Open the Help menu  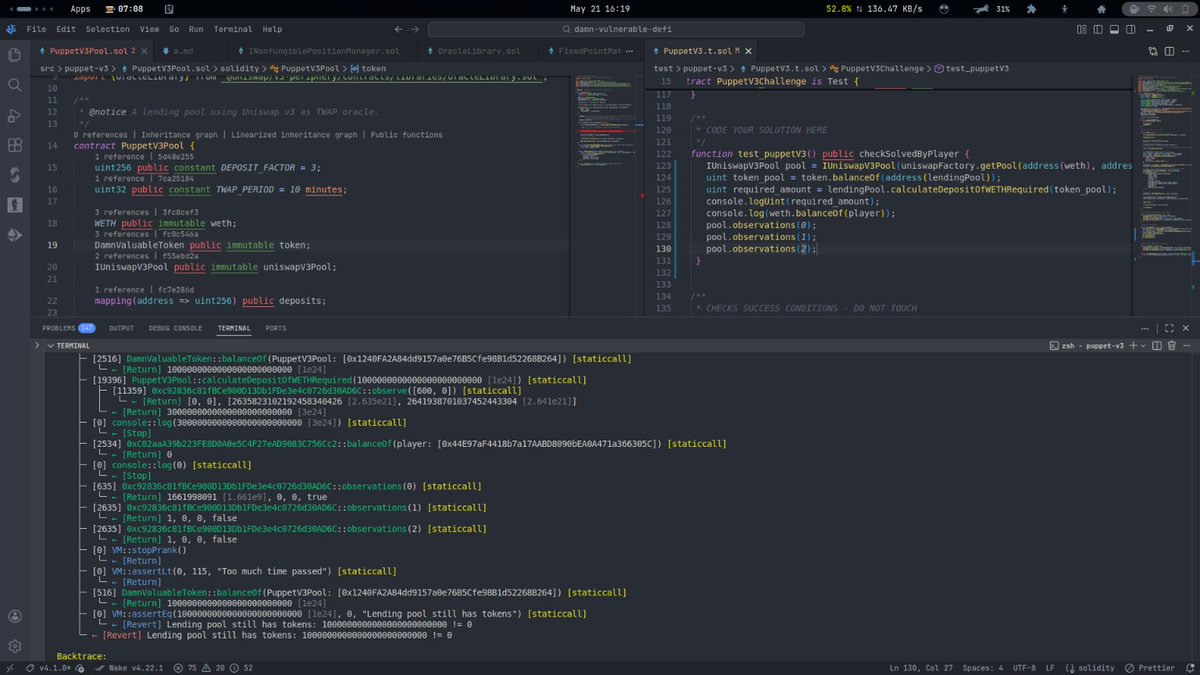pos(272,30)
